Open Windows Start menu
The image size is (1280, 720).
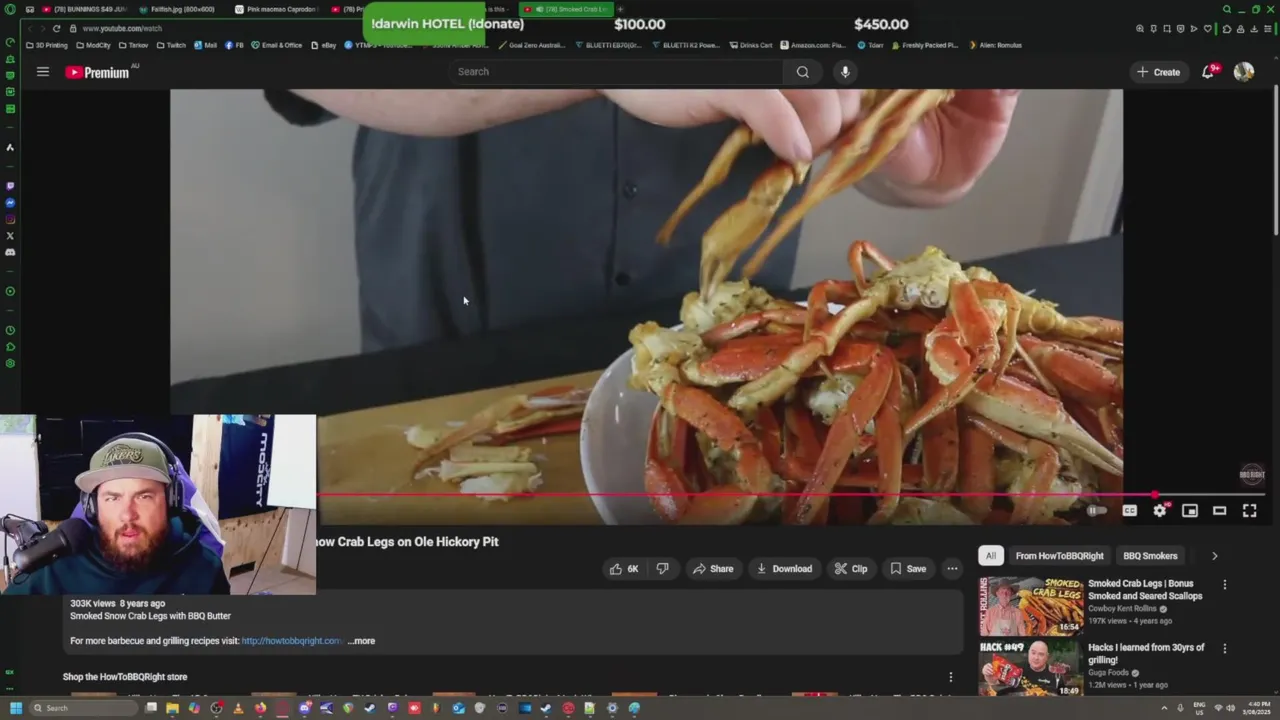point(15,708)
